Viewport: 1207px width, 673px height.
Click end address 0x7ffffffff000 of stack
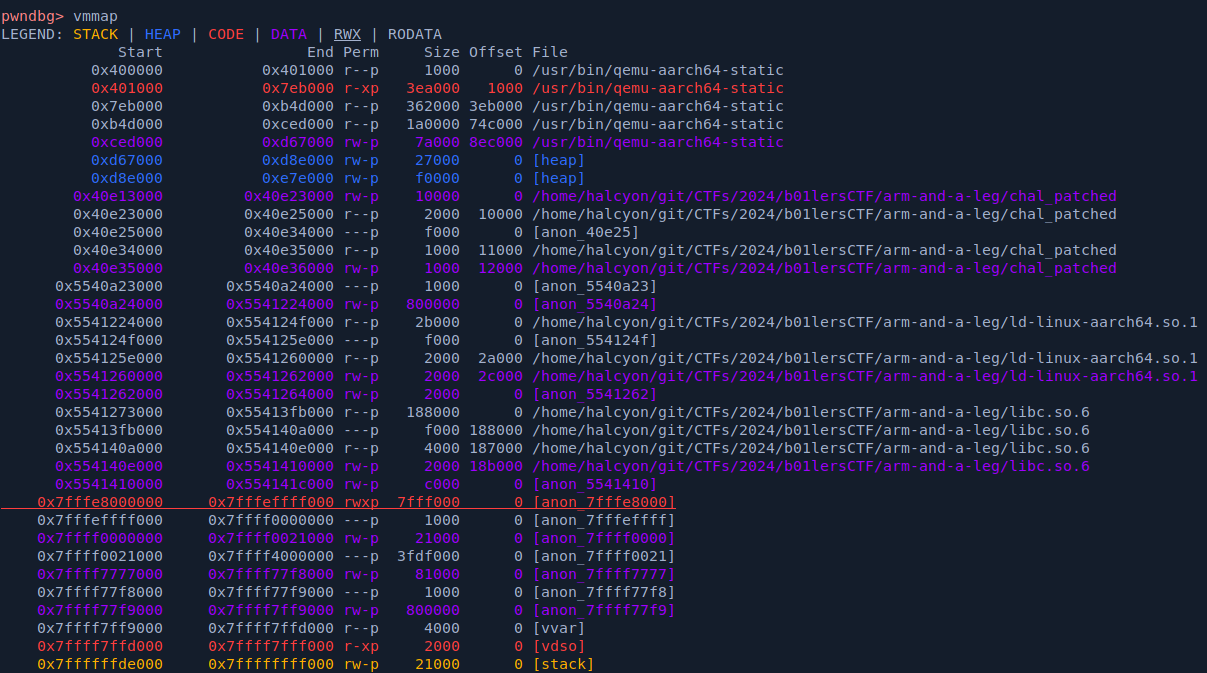pos(270,664)
